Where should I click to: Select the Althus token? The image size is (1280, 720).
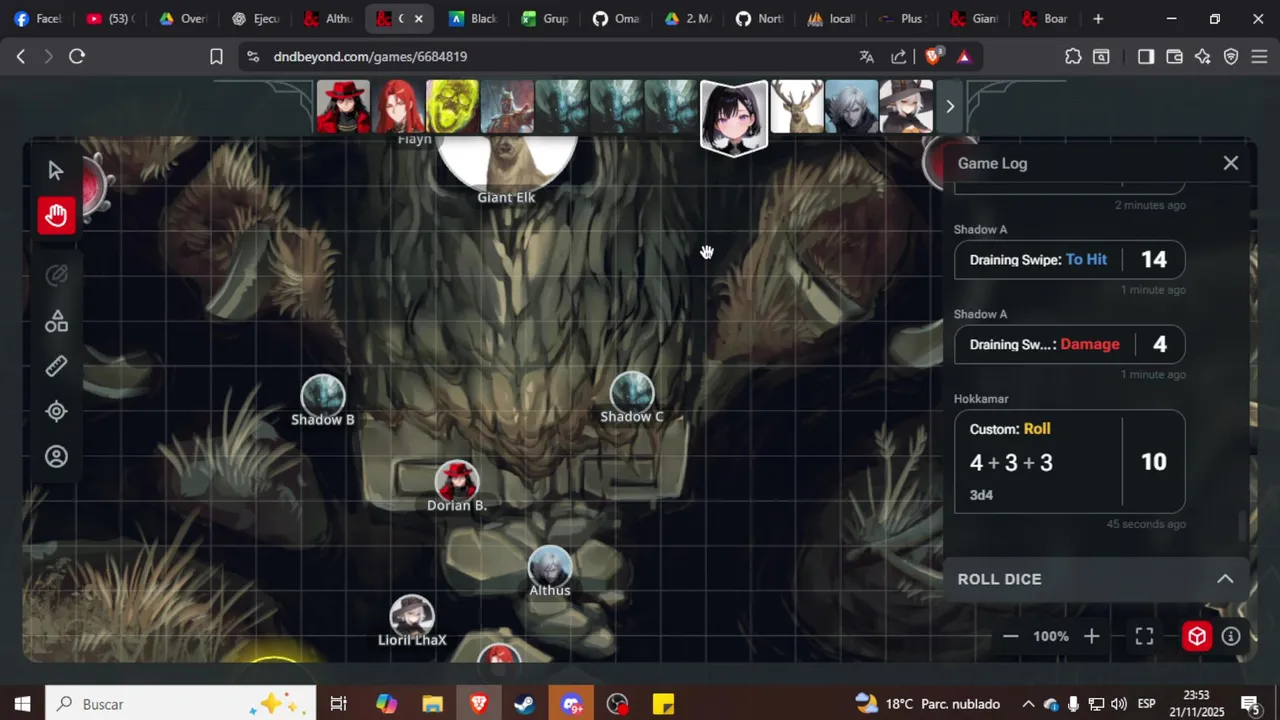[x=550, y=566]
